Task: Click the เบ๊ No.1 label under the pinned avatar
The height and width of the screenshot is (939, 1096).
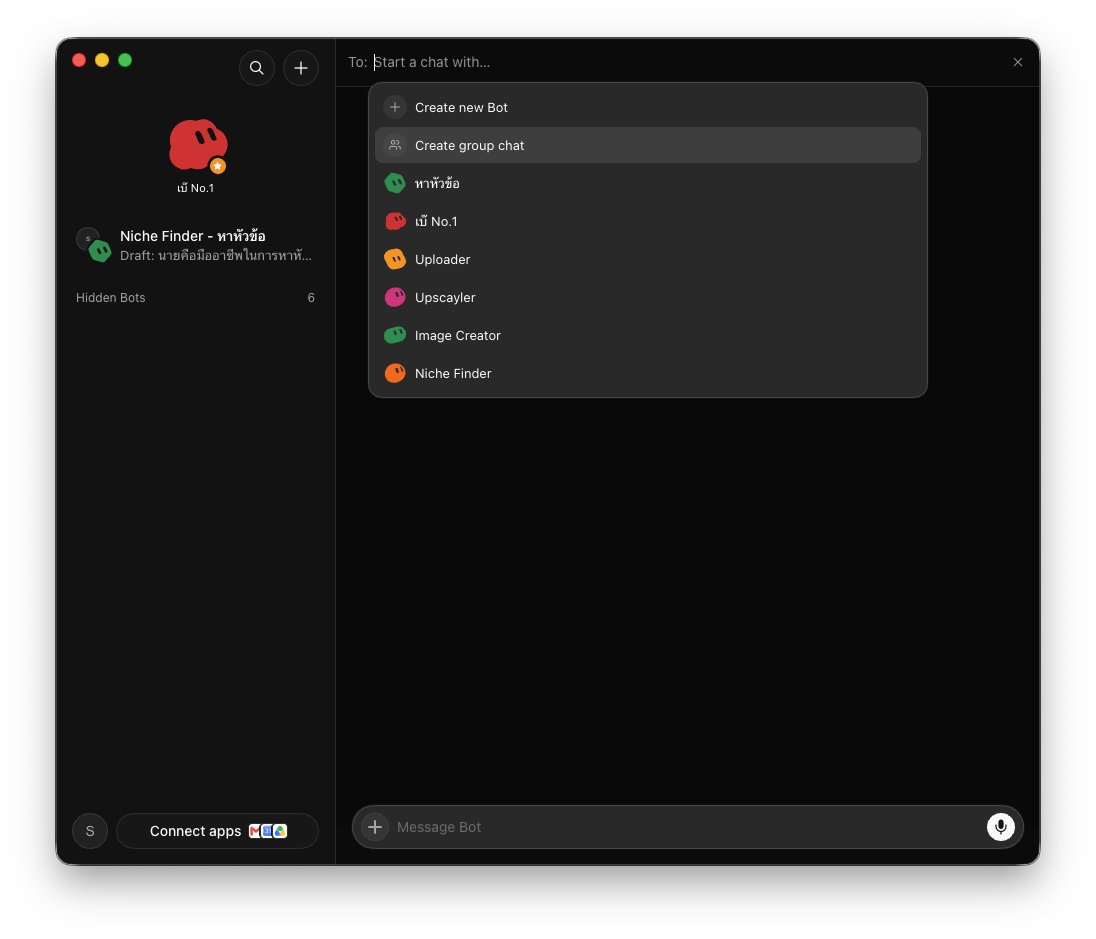Action: (196, 188)
